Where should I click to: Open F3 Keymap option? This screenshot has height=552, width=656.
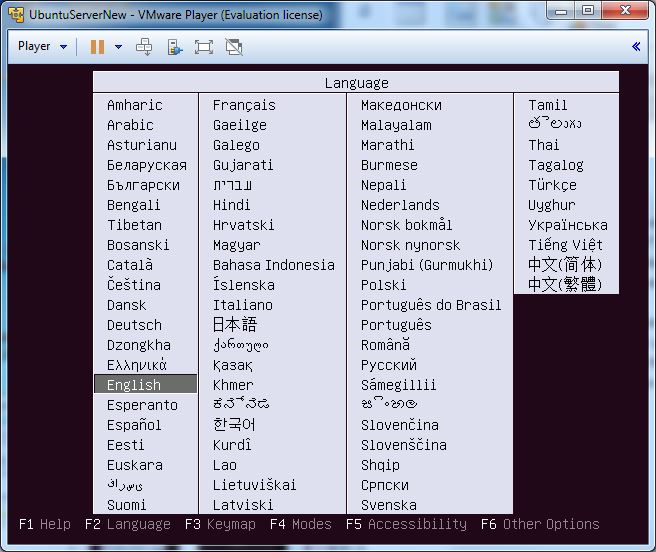(x=219, y=524)
